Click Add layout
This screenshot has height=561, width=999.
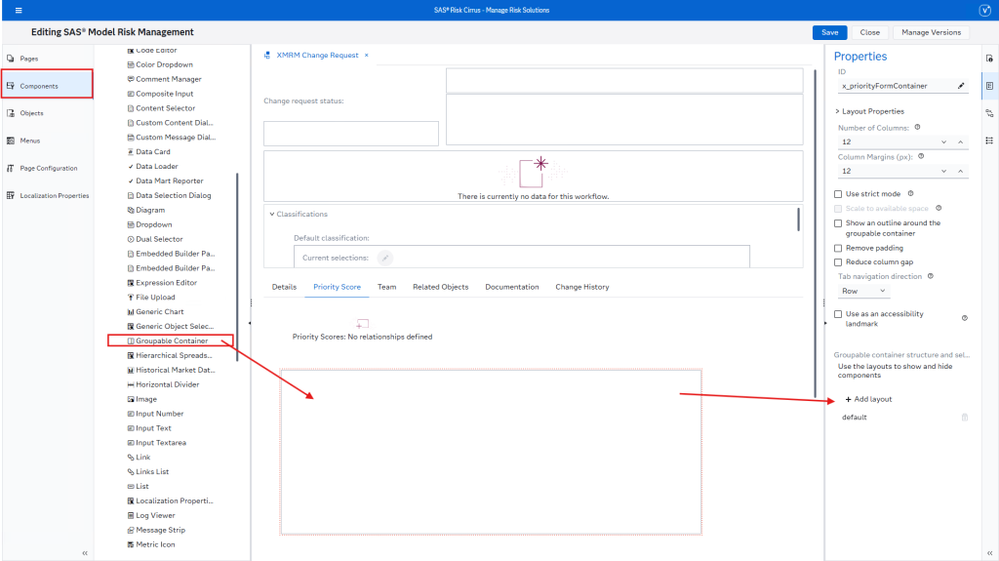coord(868,399)
